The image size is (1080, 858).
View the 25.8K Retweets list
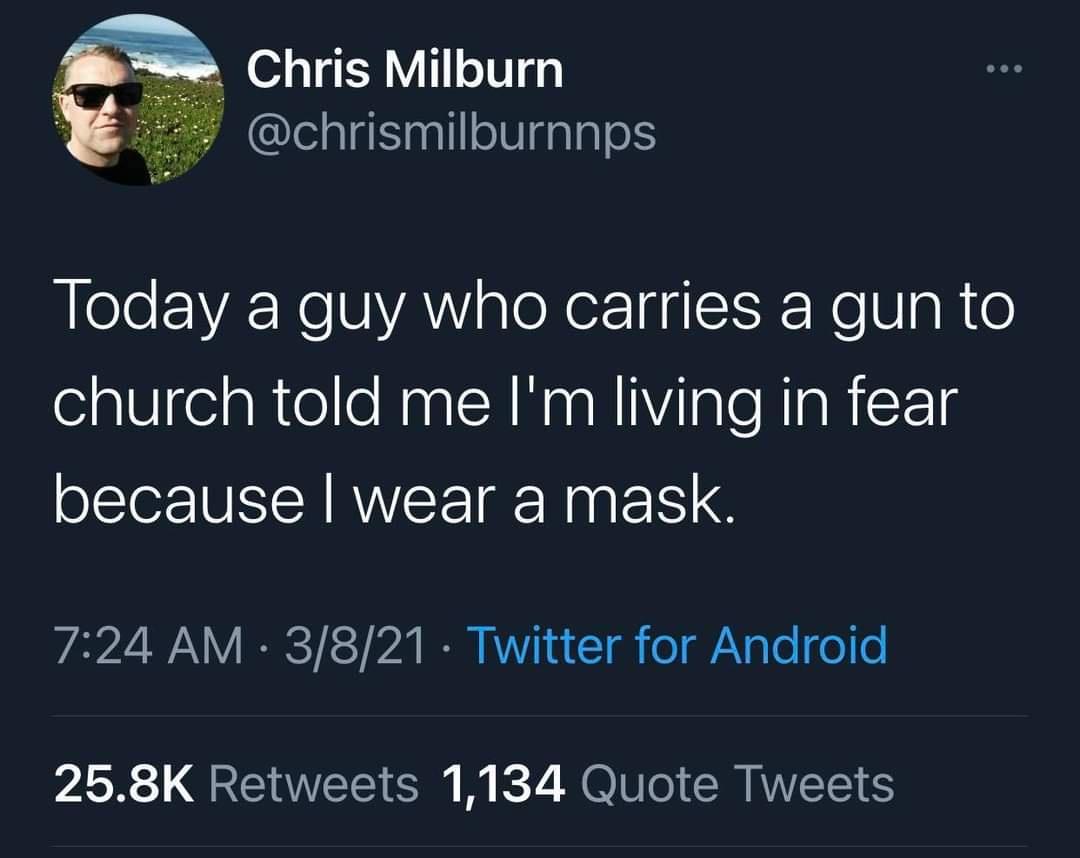236,784
